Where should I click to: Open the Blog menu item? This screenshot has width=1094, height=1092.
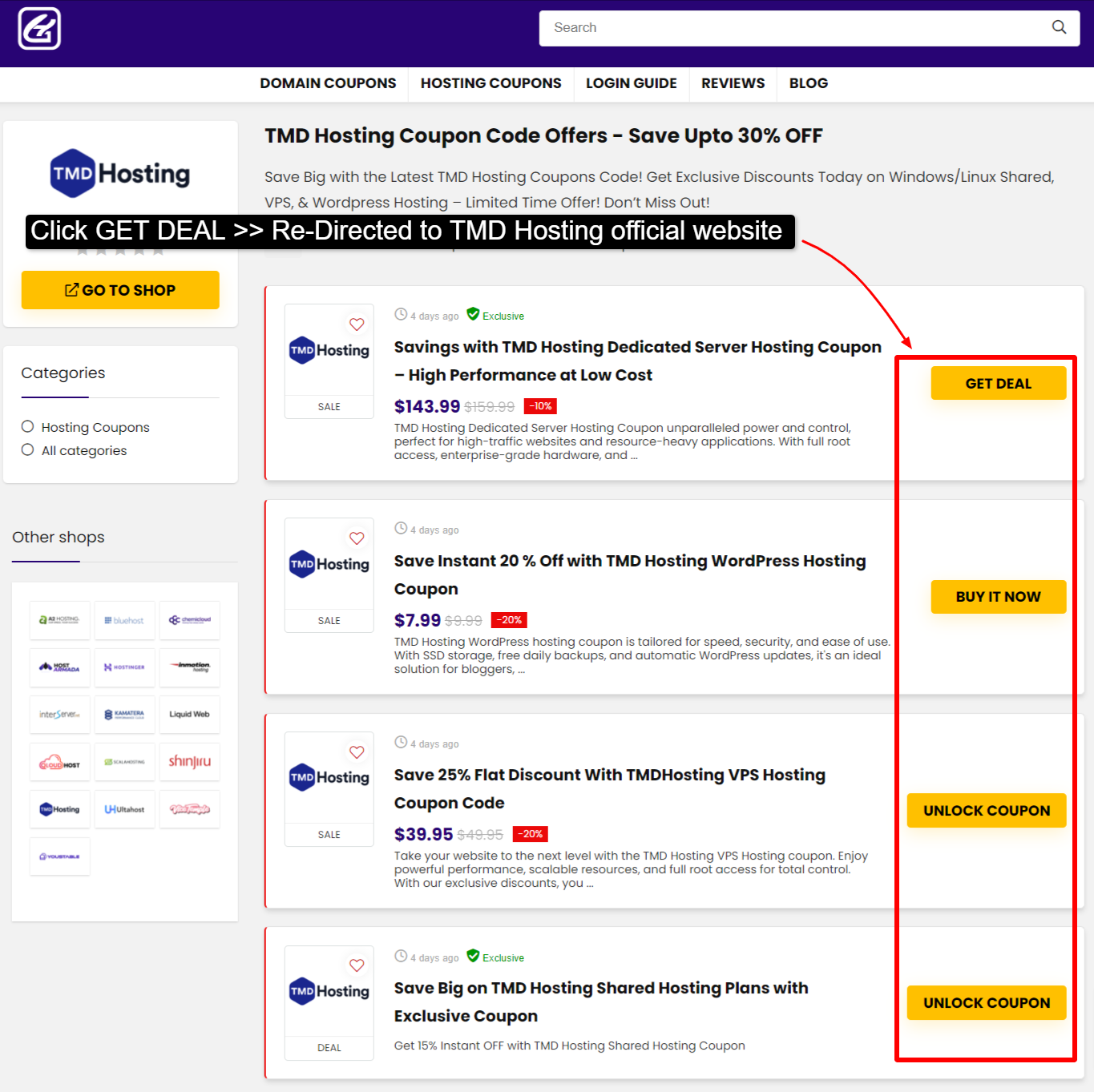coord(808,83)
